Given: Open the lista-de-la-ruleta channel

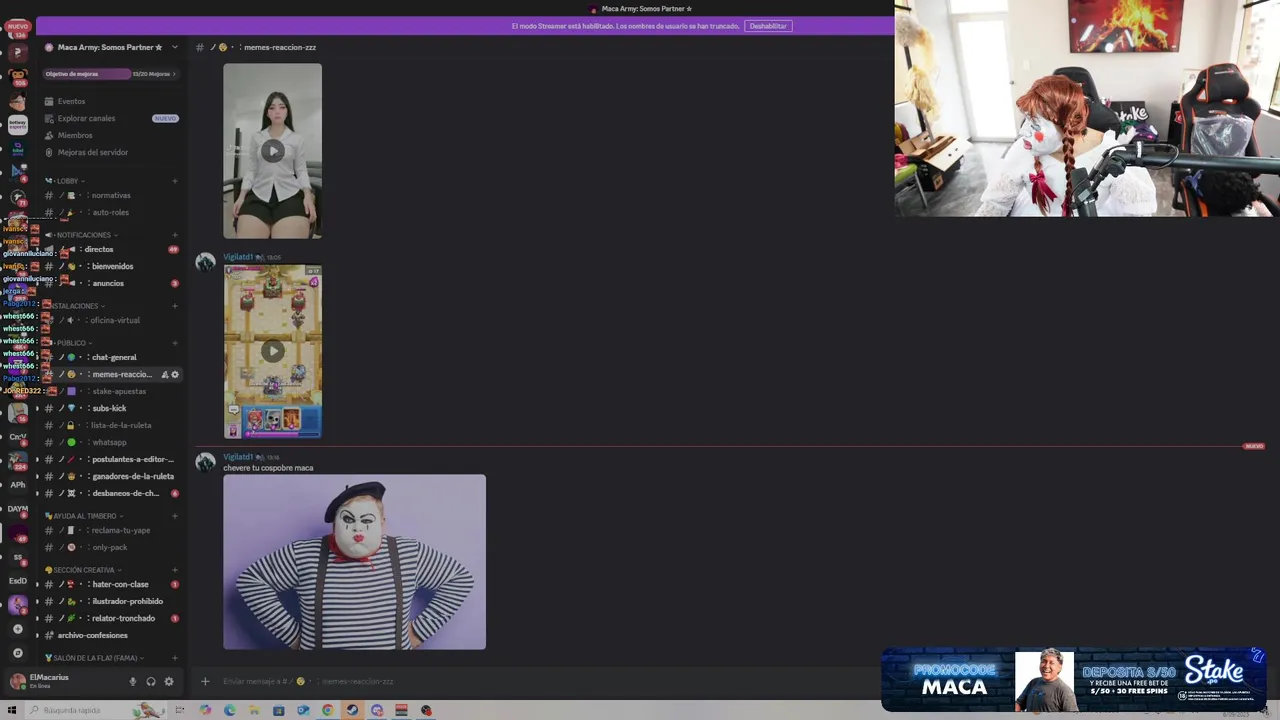Looking at the screenshot, I should [110, 425].
